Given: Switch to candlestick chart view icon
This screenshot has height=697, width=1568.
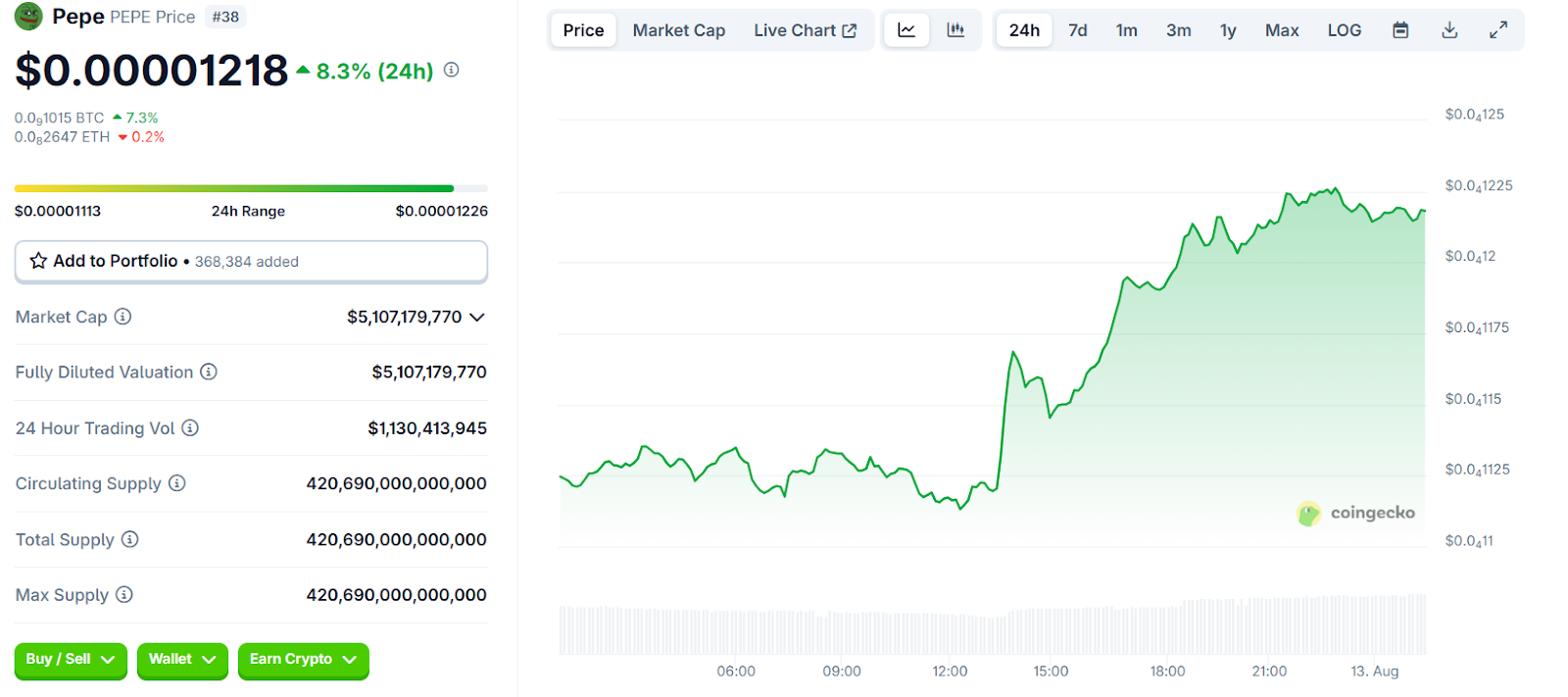Looking at the screenshot, I should (955, 30).
